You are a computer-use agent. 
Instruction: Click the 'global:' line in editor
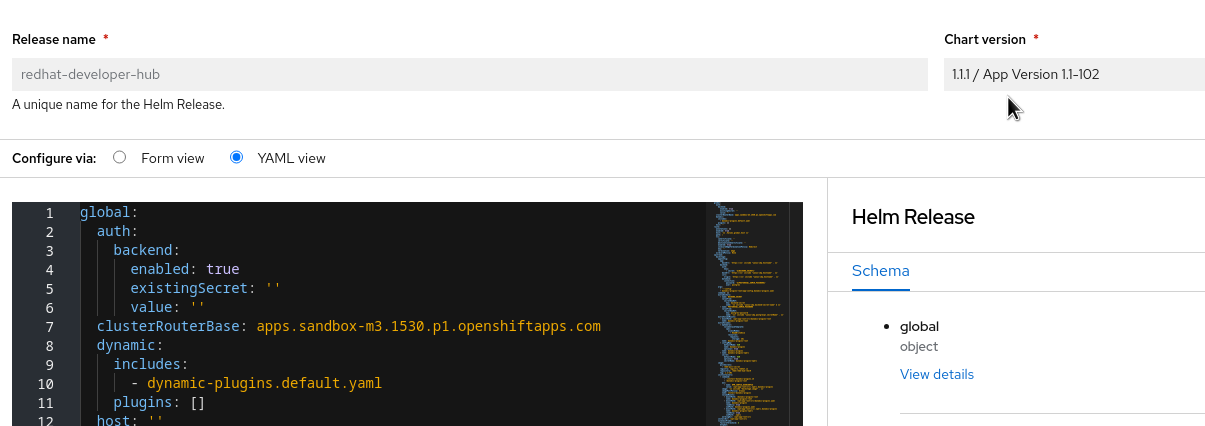(x=109, y=212)
